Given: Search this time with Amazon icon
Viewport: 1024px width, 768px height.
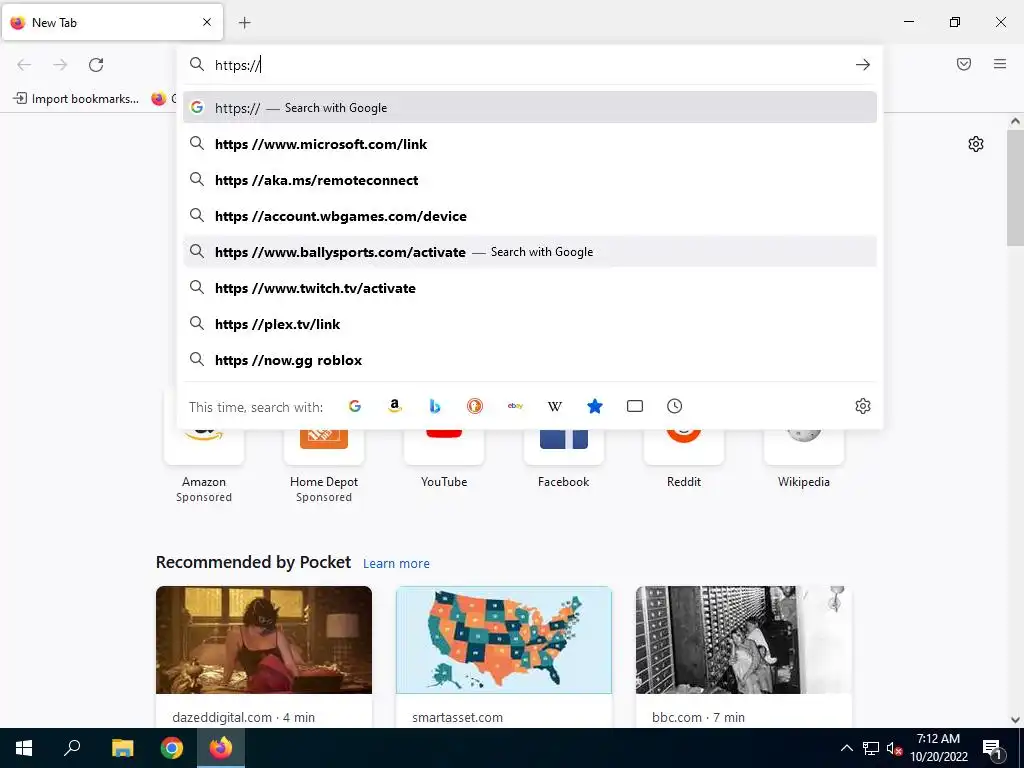Looking at the screenshot, I should (x=394, y=406).
